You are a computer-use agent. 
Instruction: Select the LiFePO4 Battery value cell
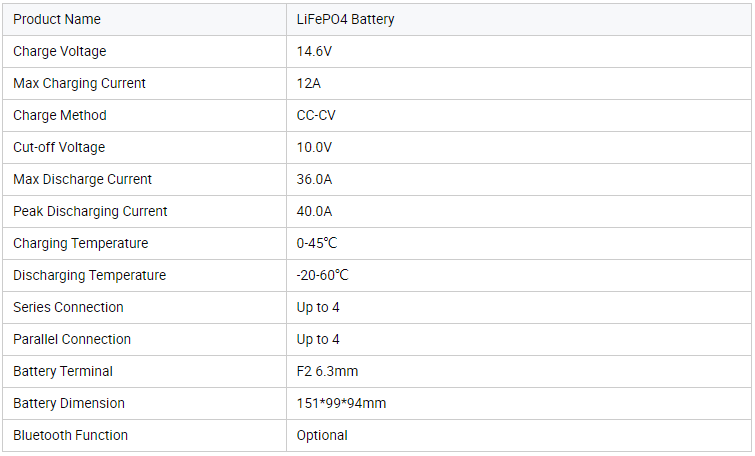(x=345, y=20)
